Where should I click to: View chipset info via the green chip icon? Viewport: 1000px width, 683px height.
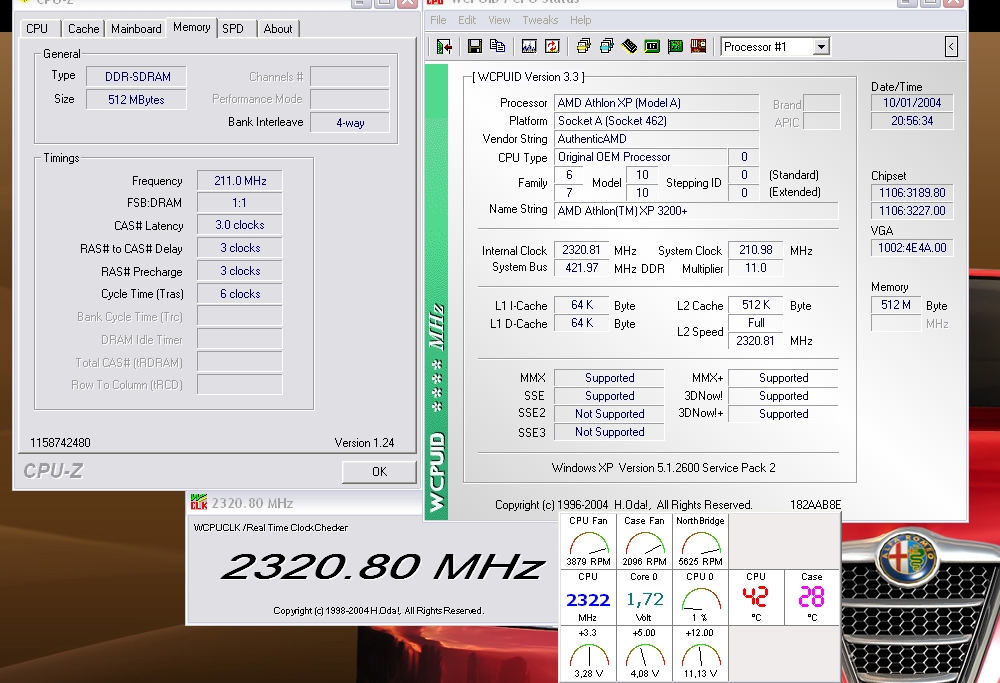[650, 46]
